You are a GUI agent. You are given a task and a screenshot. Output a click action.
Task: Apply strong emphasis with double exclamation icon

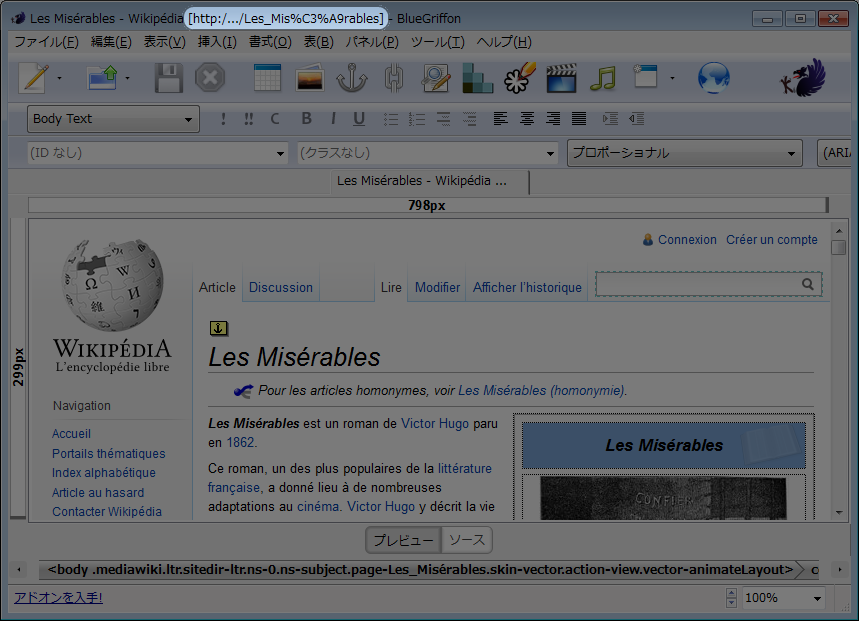tap(249, 119)
